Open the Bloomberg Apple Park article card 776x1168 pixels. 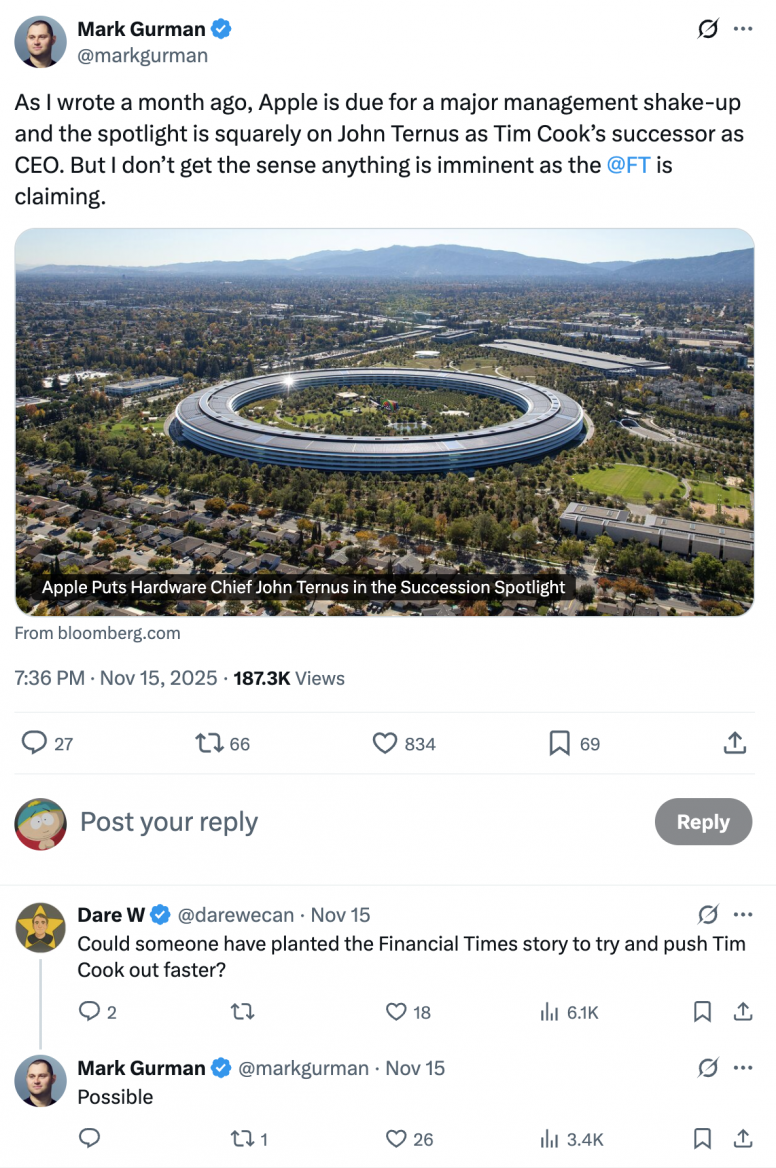coord(385,421)
